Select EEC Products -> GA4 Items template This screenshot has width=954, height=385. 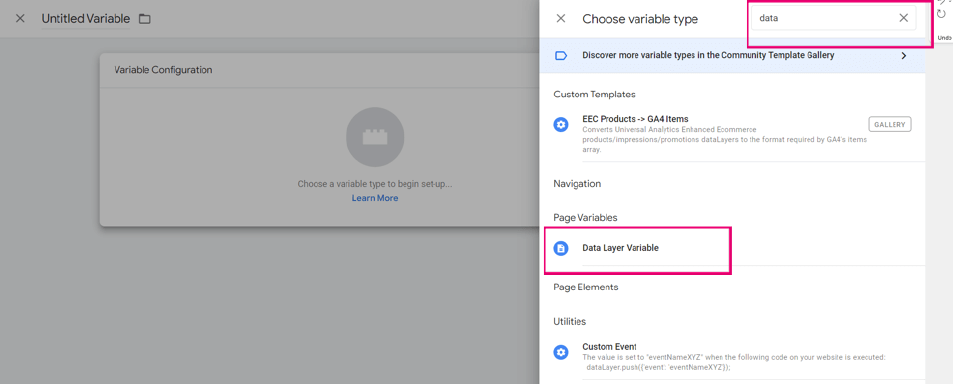[x=732, y=133]
